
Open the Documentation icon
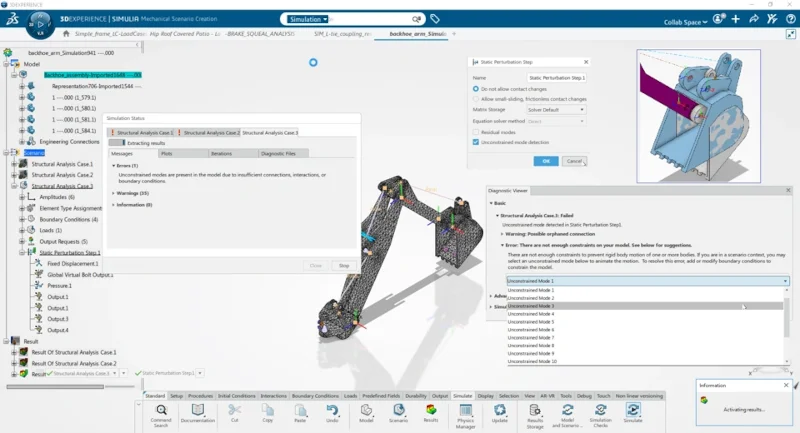(x=197, y=410)
